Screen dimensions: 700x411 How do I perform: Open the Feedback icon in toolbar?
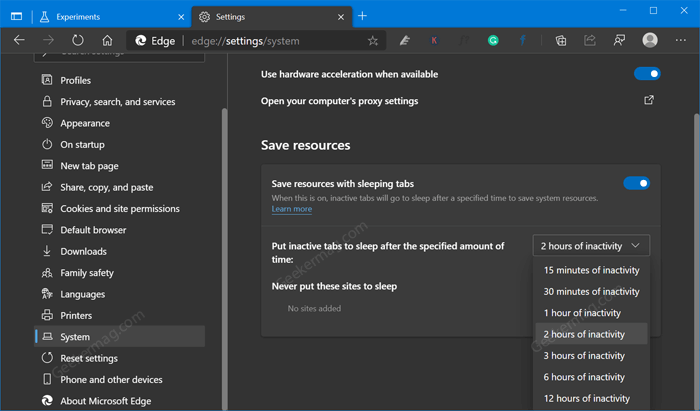(x=619, y=41)
